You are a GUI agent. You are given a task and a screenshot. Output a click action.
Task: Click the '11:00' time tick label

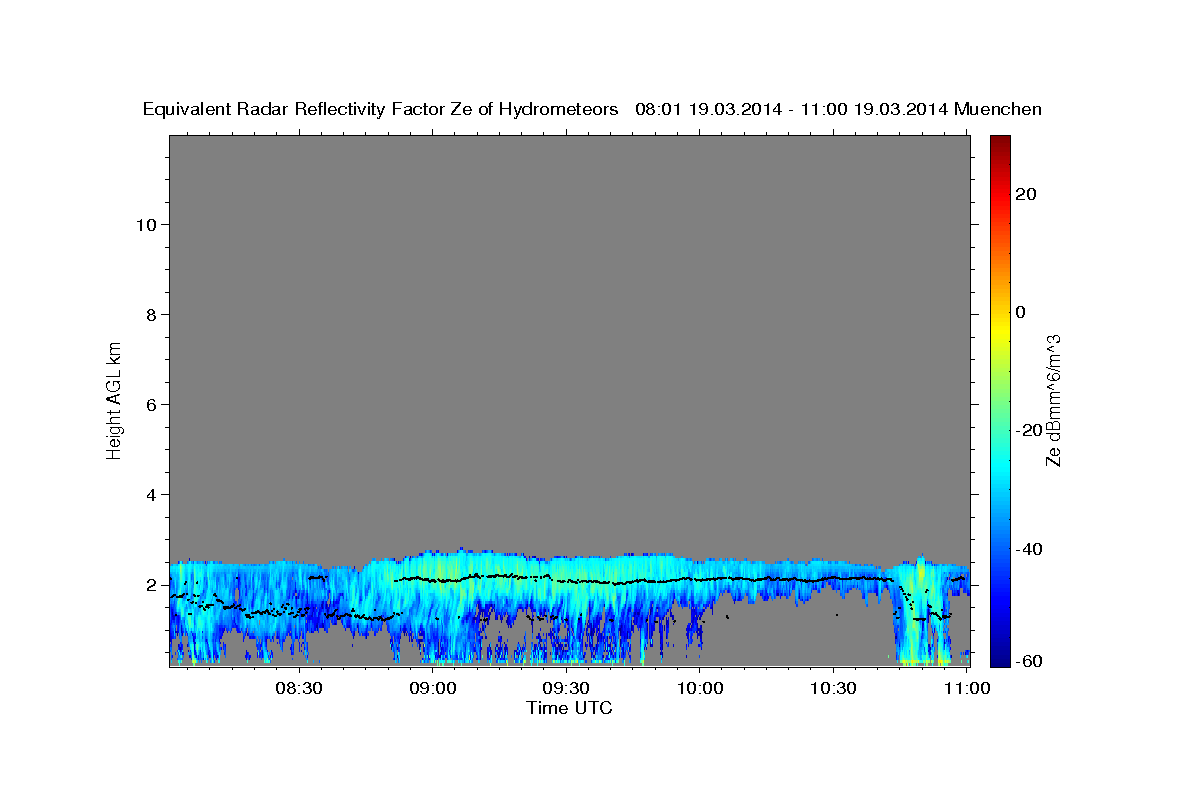pyautogui.click(x=966, y=688)
